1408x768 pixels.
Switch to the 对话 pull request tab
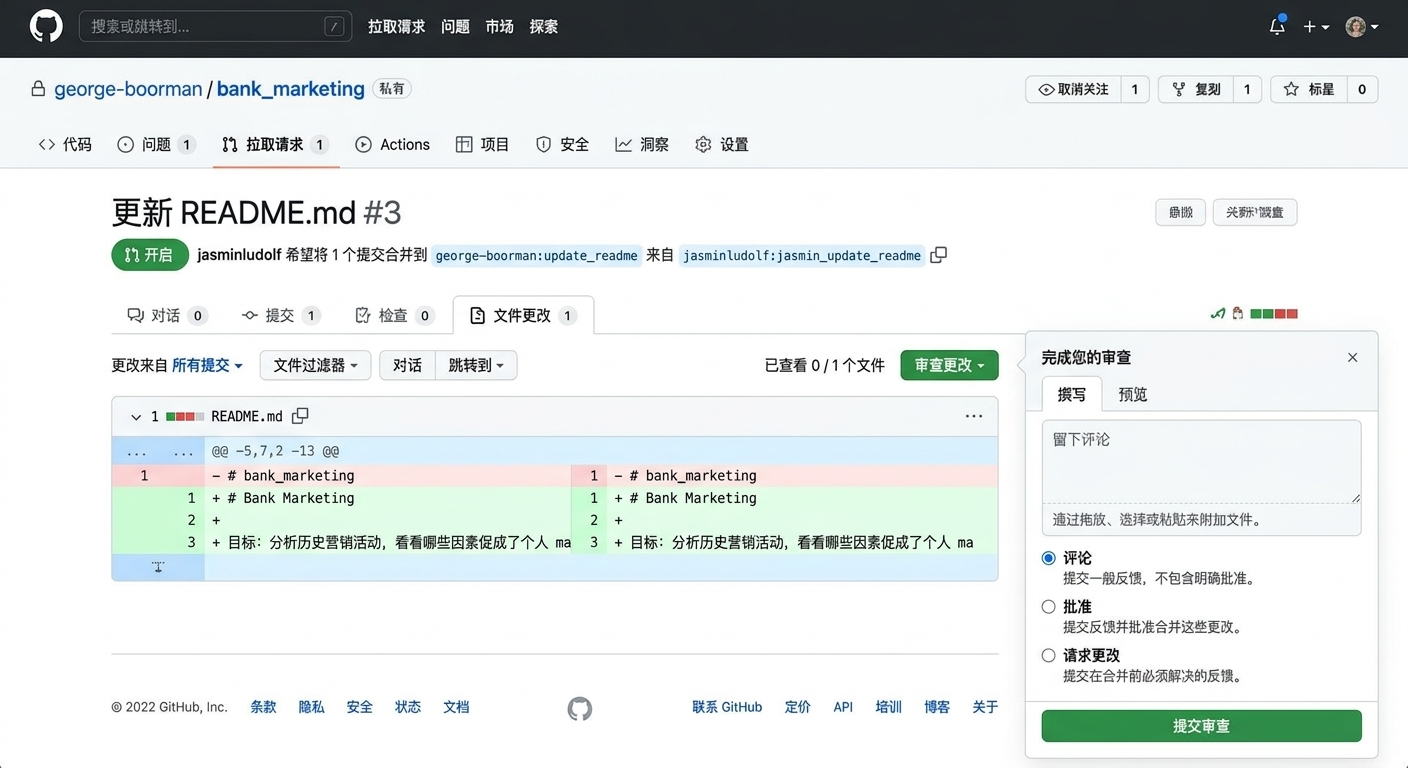point(167,315)
